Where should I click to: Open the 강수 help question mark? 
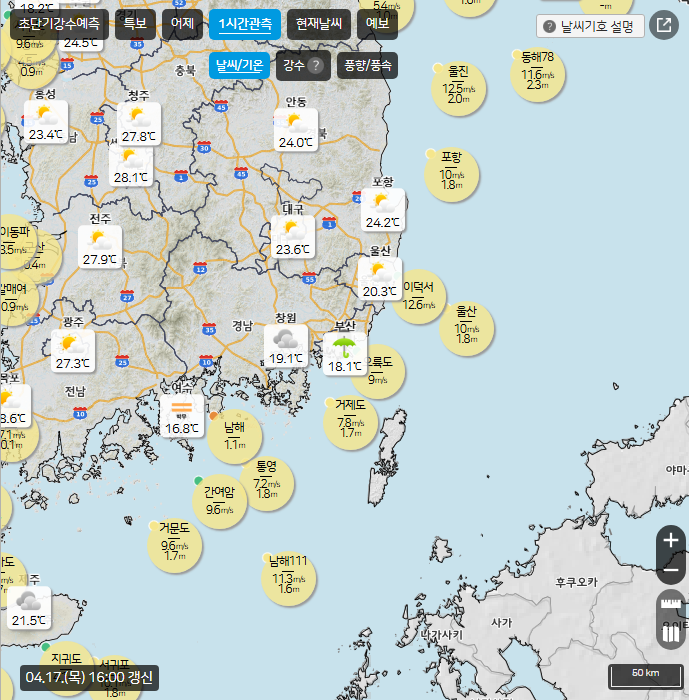click(315, 66)
